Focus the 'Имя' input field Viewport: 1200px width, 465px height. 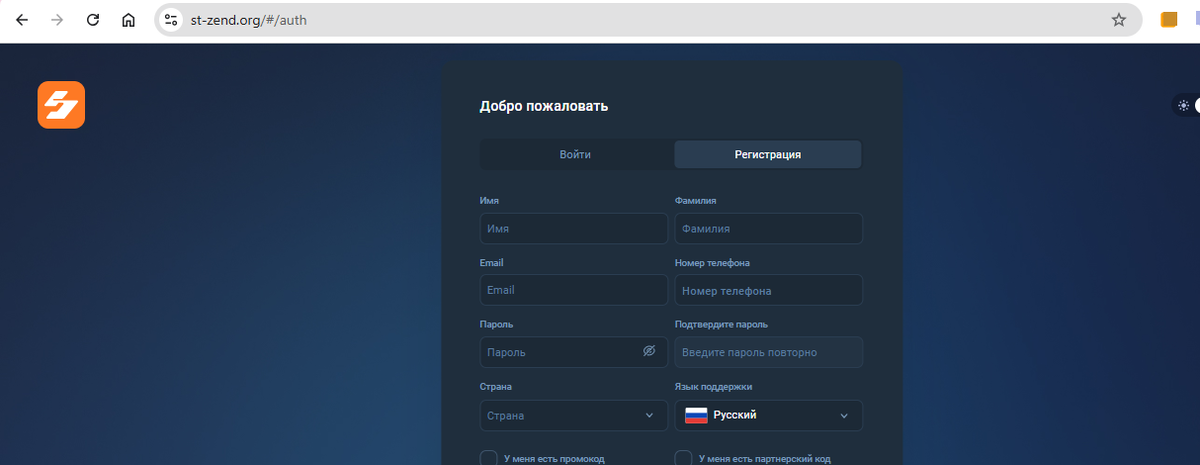pos(574,229)
